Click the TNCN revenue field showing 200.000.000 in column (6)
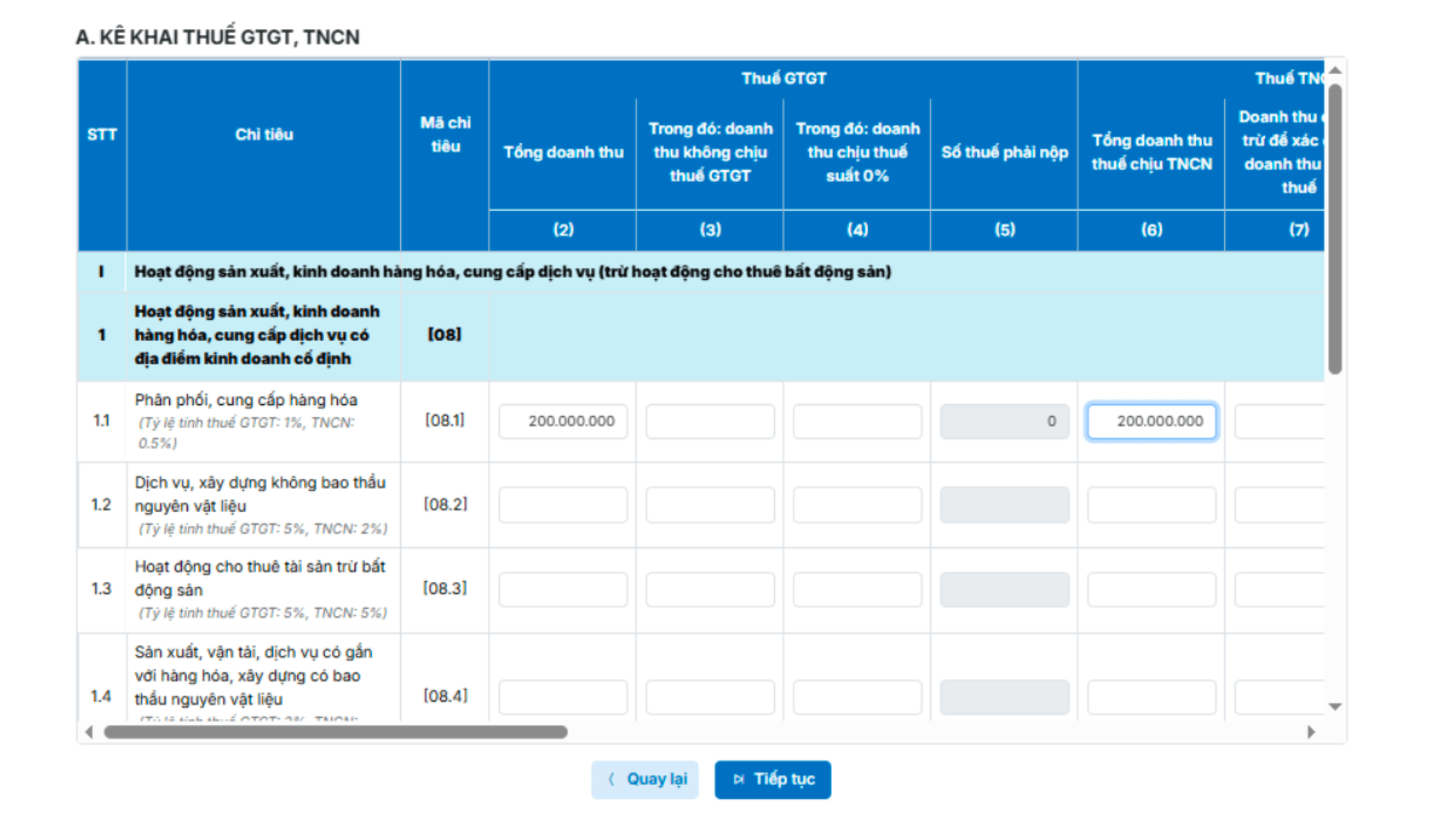1456x820 pixels. [1152, 421]
